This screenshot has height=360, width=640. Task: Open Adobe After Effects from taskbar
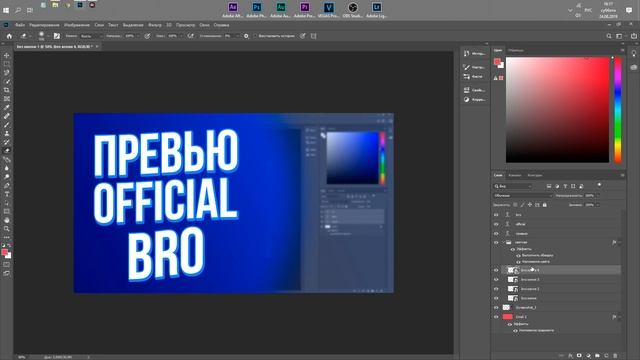pyautogui.click(x=233, y=10)
